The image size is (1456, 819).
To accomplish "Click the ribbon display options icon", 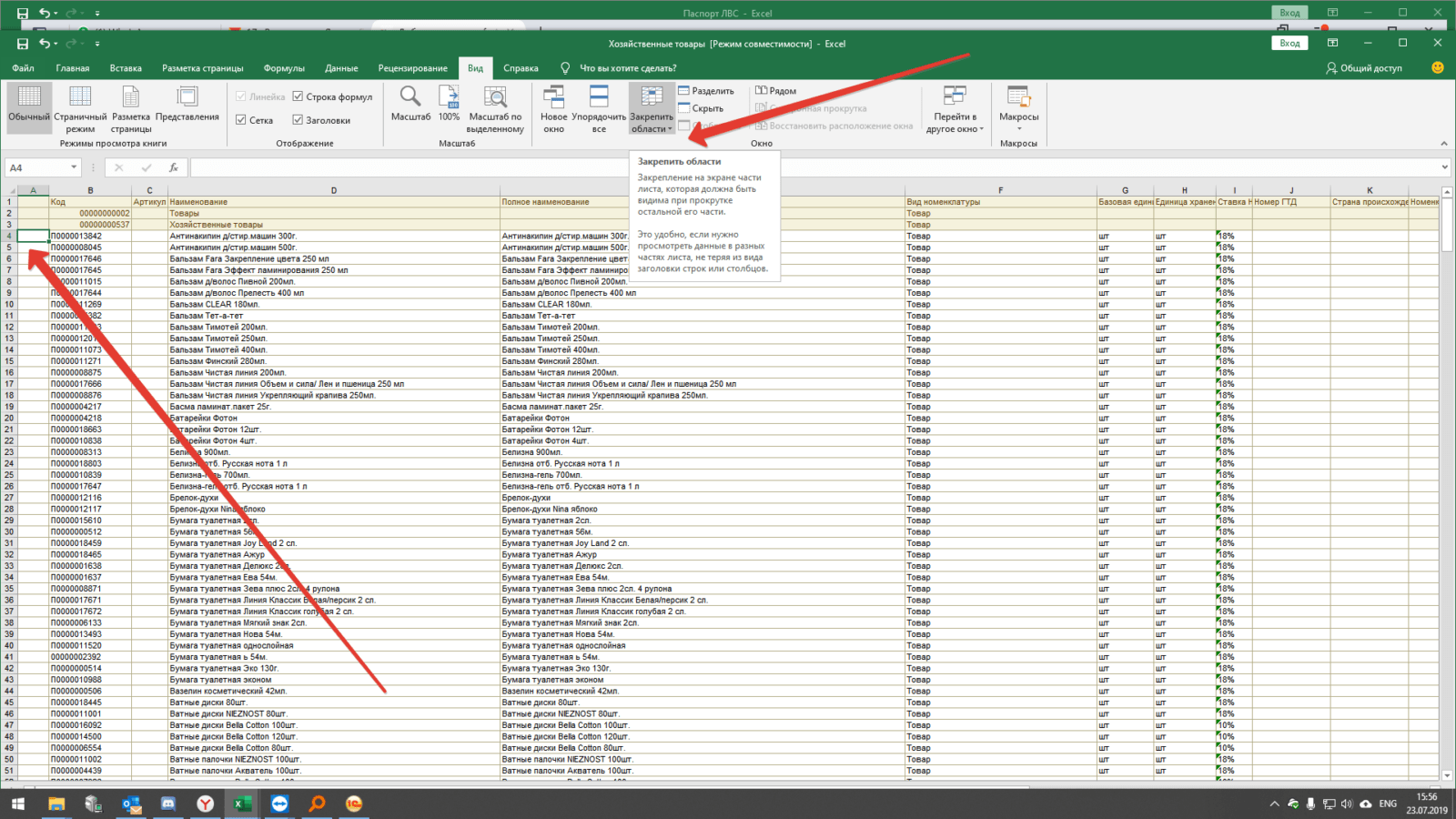I will pos(1332,43).
